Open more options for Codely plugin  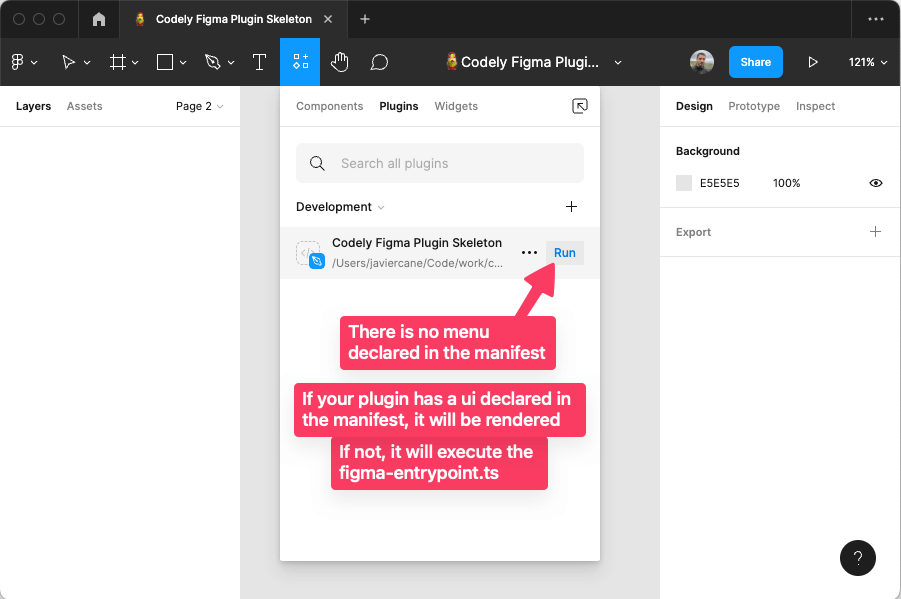529,252
